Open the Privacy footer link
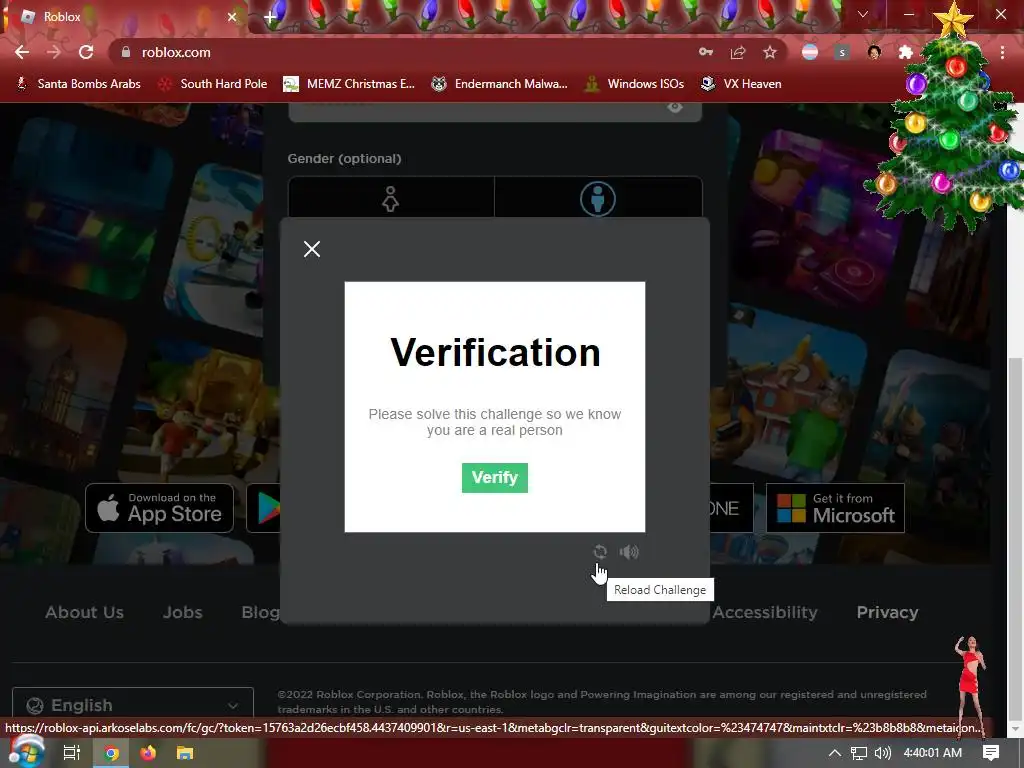 tap(888, 612)
